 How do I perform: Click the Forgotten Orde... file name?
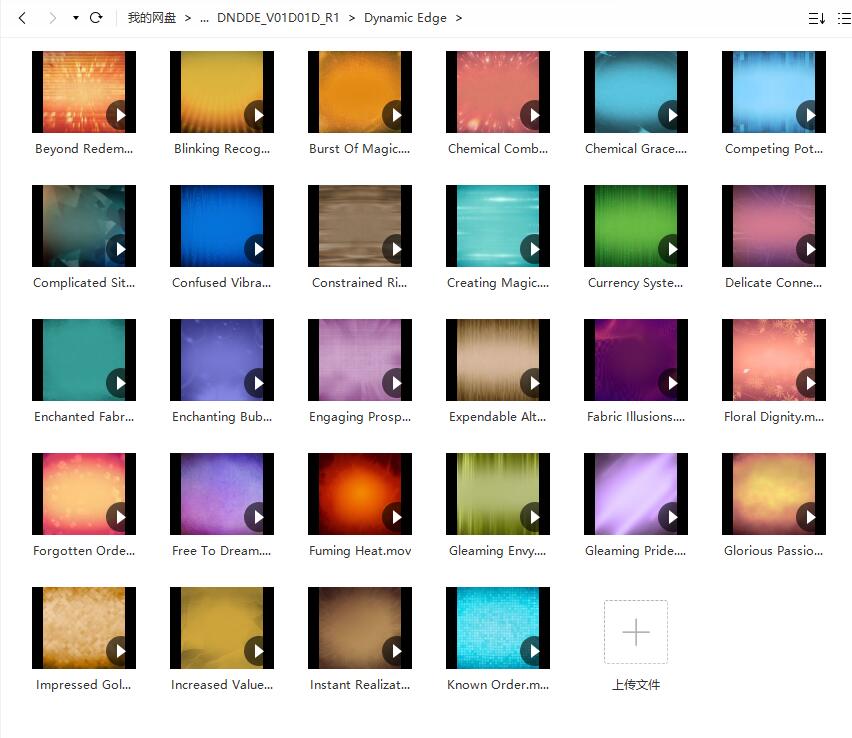pos(84,551)
